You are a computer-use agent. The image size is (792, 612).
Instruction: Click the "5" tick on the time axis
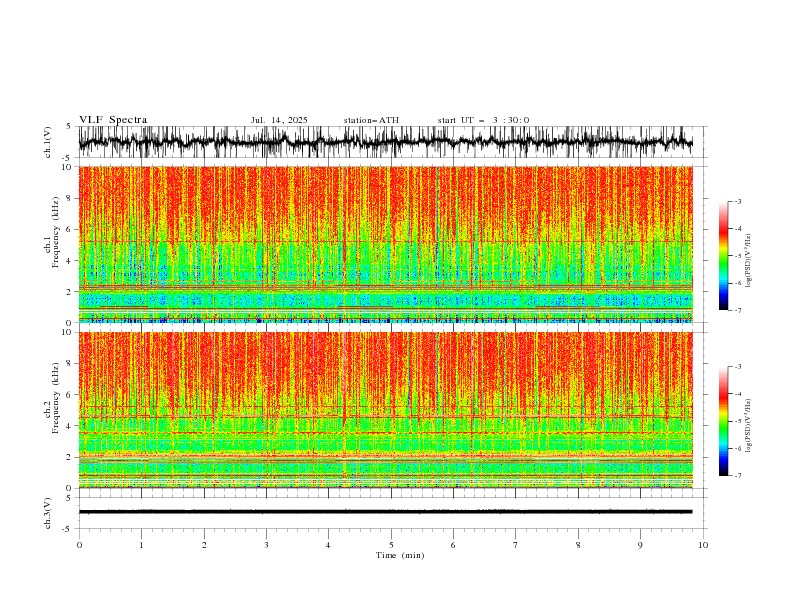pyautogui.click(x=391, y=545)
